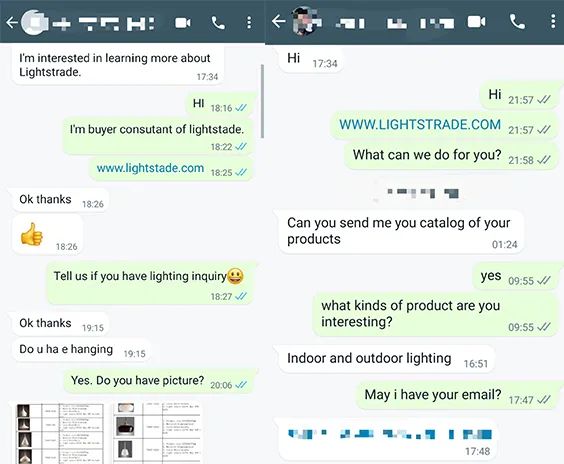Viewport: 564px width, 464px height.
Task: Open three-dot menu in left chat
Action: (249, 23)
